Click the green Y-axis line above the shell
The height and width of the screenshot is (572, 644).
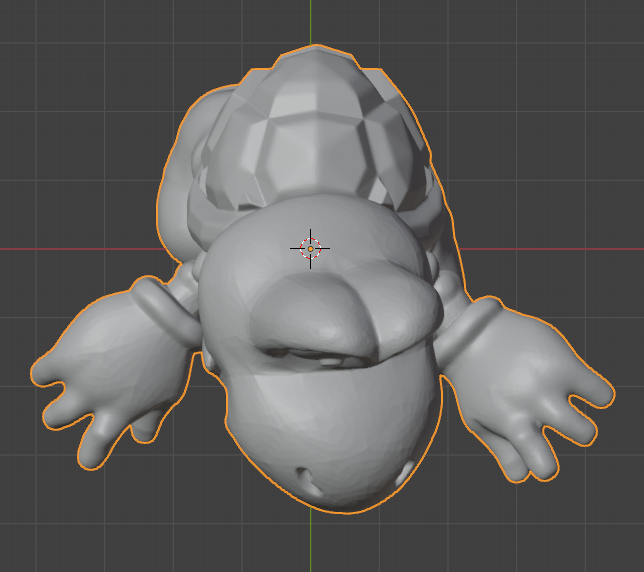[310, 20]
